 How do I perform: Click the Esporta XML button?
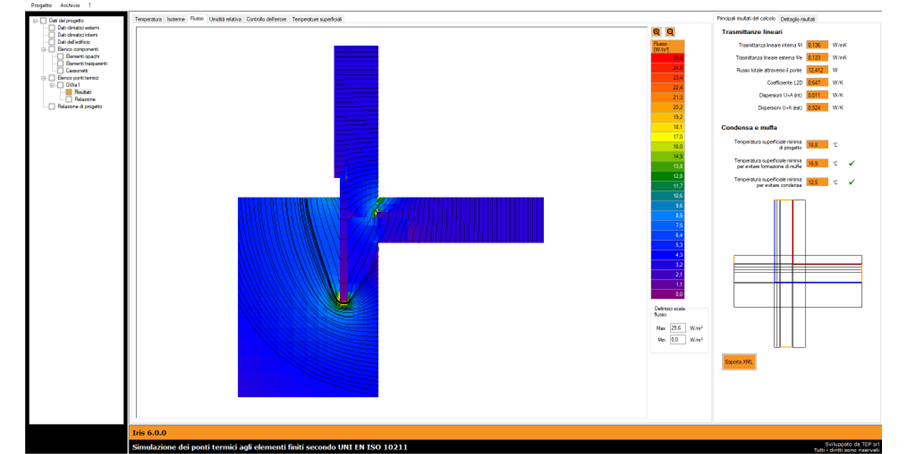point(739,362)
